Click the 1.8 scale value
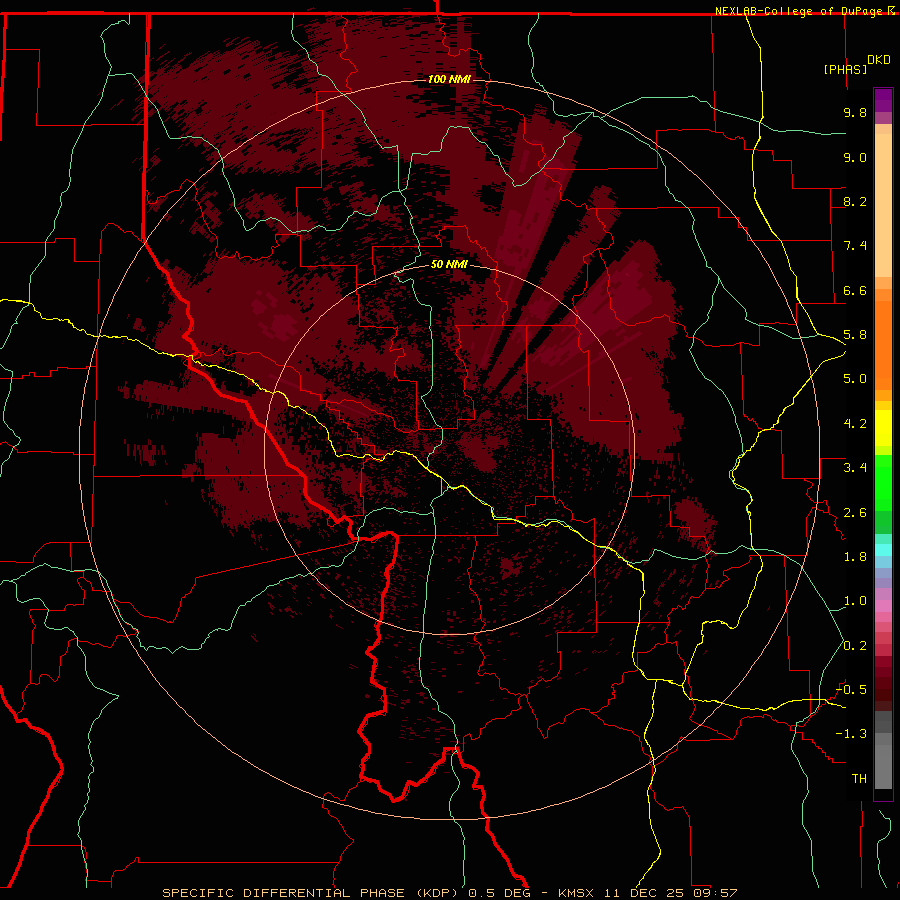The image size is (900, 900). click(x=855, y=557)
